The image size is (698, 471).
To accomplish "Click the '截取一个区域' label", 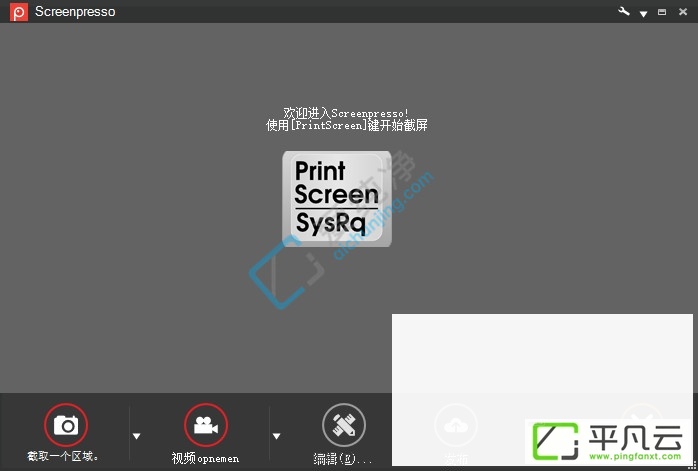I will pyautogui.click(x=63, y=456).
